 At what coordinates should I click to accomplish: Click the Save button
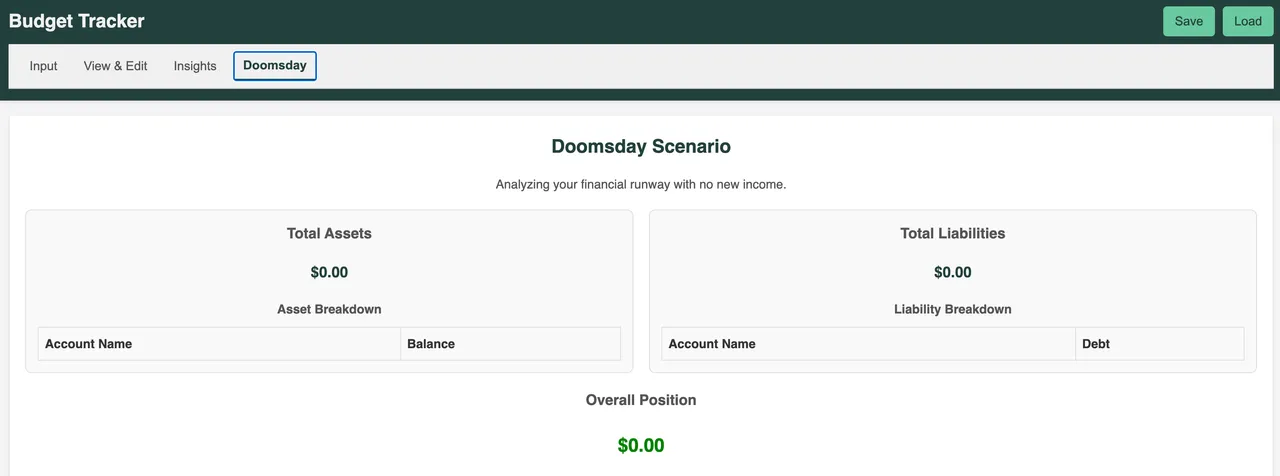click(1189, 21)
